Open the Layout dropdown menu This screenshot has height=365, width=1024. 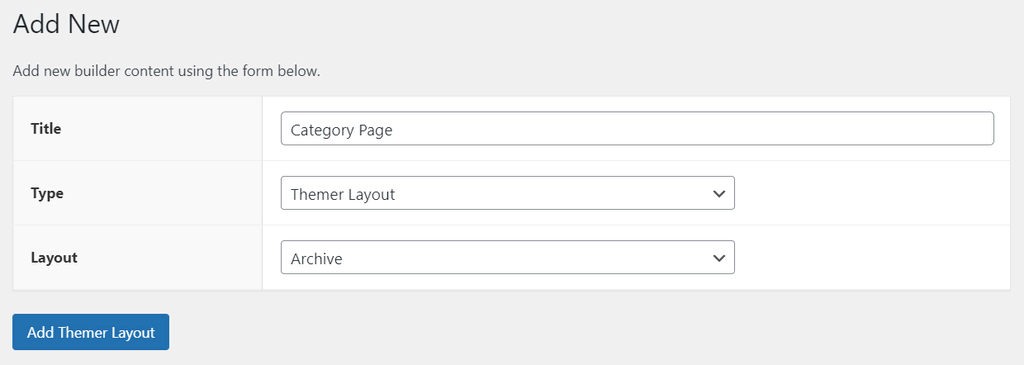tap(507, 257)
